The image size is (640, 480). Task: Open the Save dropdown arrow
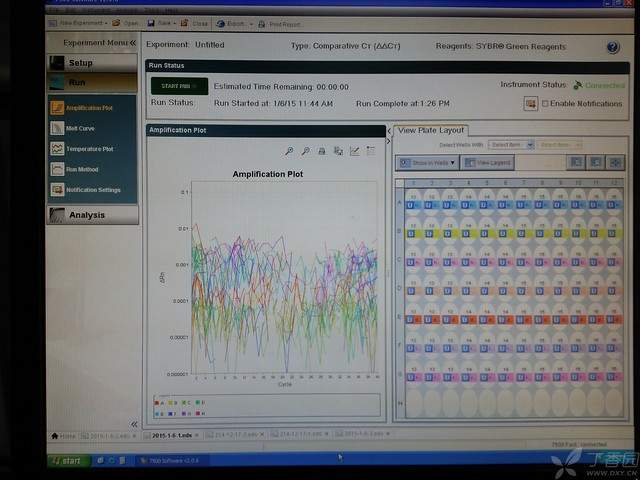(175, 23)
